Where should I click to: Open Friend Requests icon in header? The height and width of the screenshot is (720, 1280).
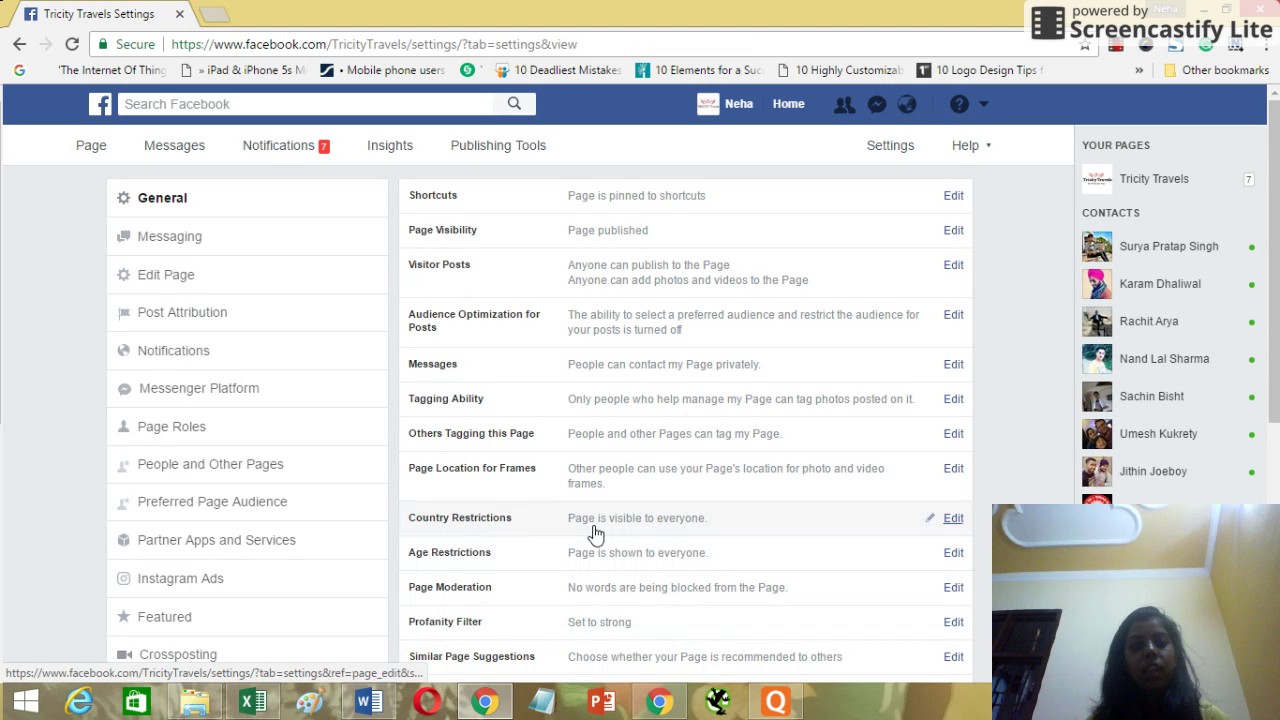tap(845, 104)
